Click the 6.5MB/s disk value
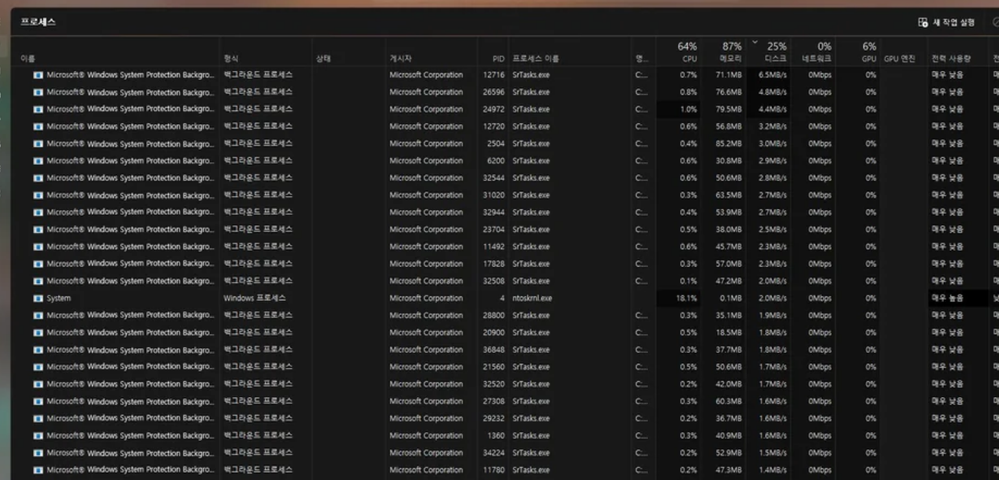The height and width of the screenshot is (480, 999). [772, 75]
